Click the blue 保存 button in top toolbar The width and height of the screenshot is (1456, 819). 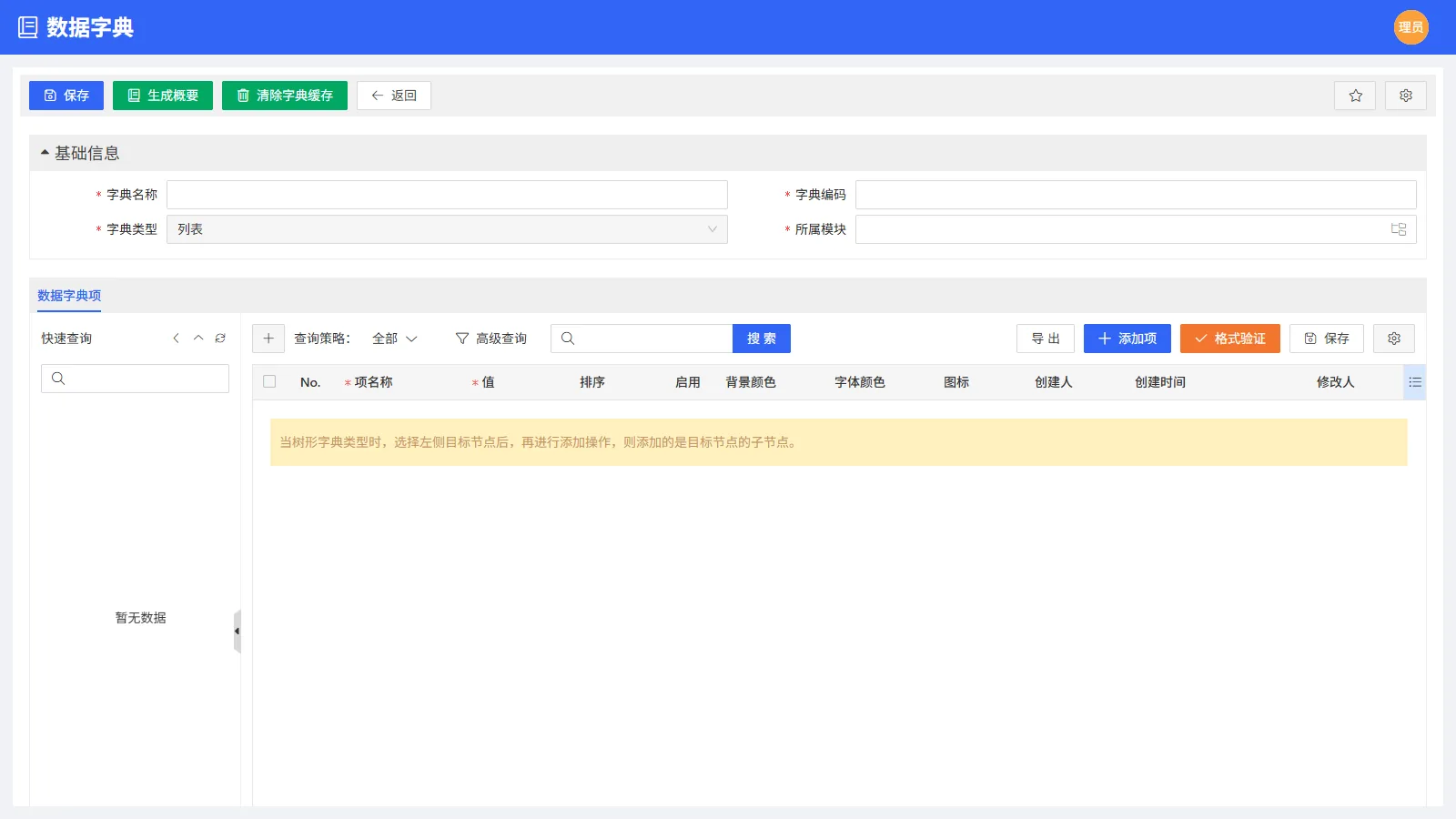click(x=66, y=96)
